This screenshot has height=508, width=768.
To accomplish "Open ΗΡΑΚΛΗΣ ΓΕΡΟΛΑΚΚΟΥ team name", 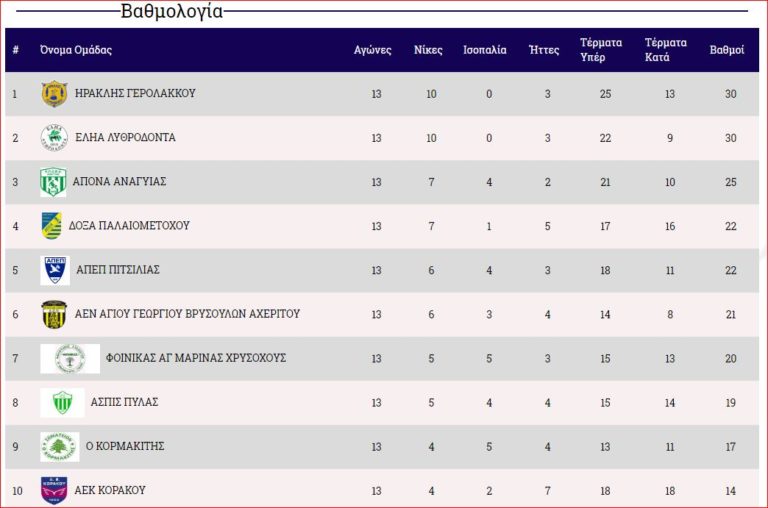I will tap(135, 93).
